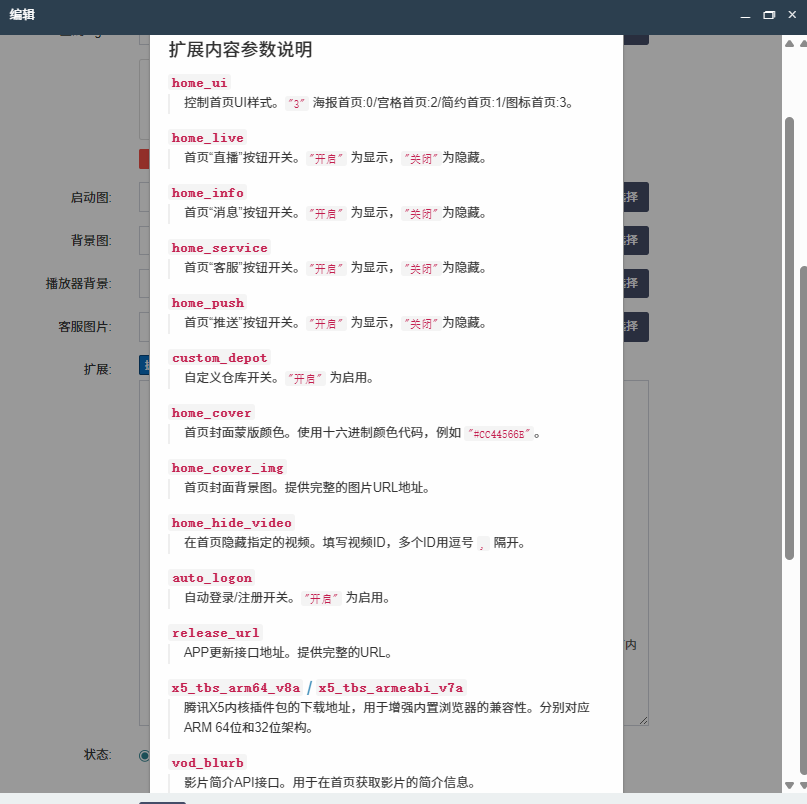Image resolution: width=807 pixels, height=804 pixels.
Task: Click the auto_logon parameter name
Action: pyautogui.click(x=212, y=578)
